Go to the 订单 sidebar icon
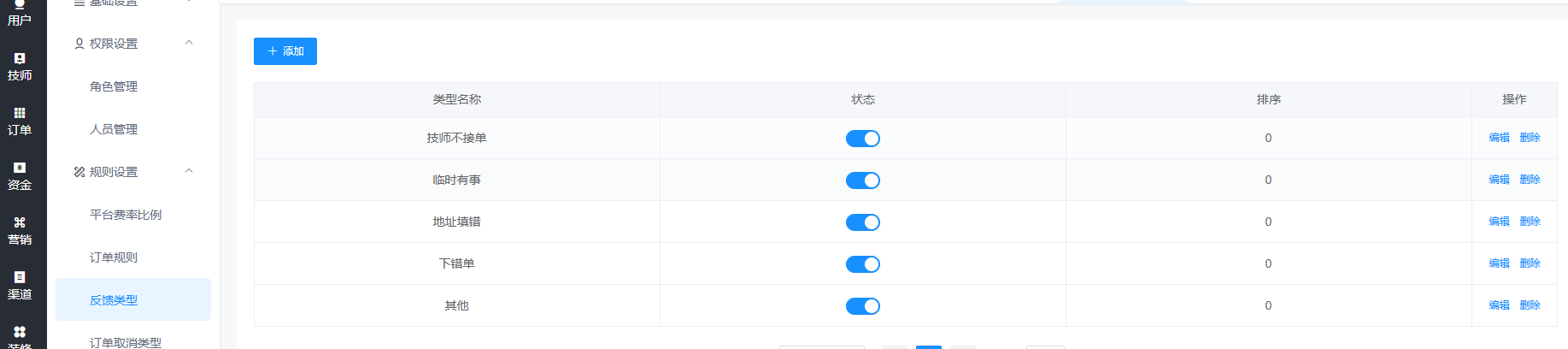 point(20,122)
